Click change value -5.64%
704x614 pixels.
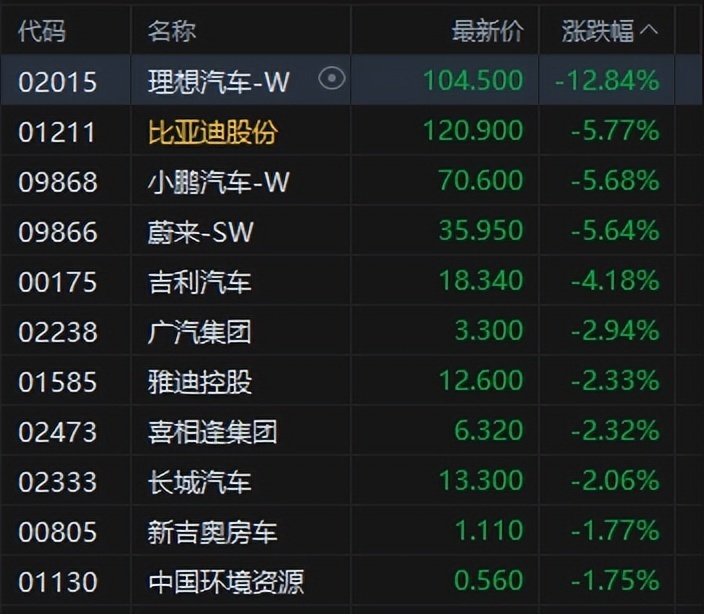click(615, 231)
